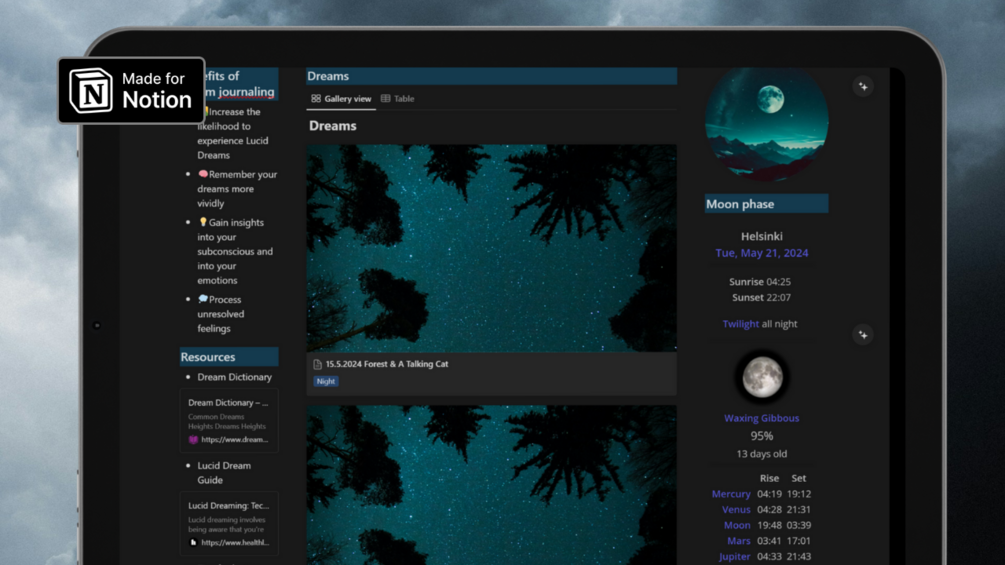Screen dimensions: 1005x565
Task: Switch to the Gallery view tab
Action: pyautogui.click(x=341, y=99)
